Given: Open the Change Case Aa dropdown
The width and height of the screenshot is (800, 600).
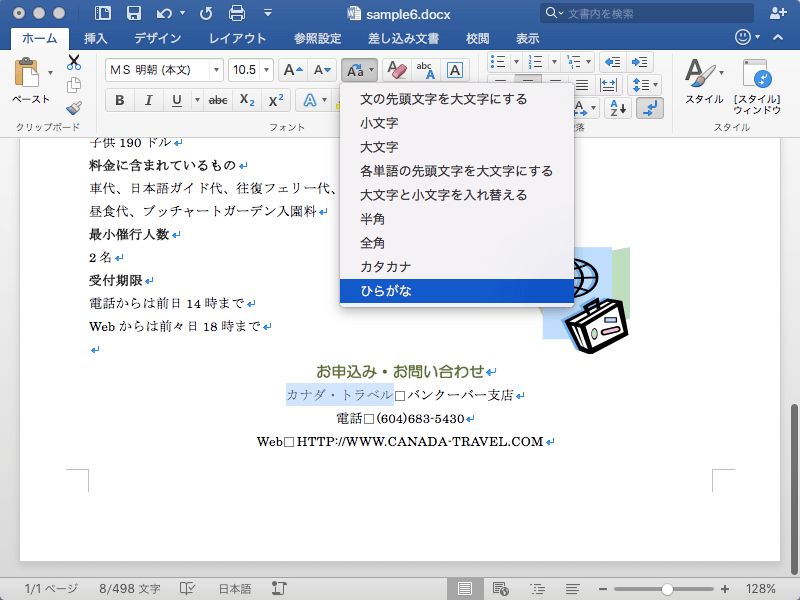Looking at the screenshot, I should coord(360,70).
